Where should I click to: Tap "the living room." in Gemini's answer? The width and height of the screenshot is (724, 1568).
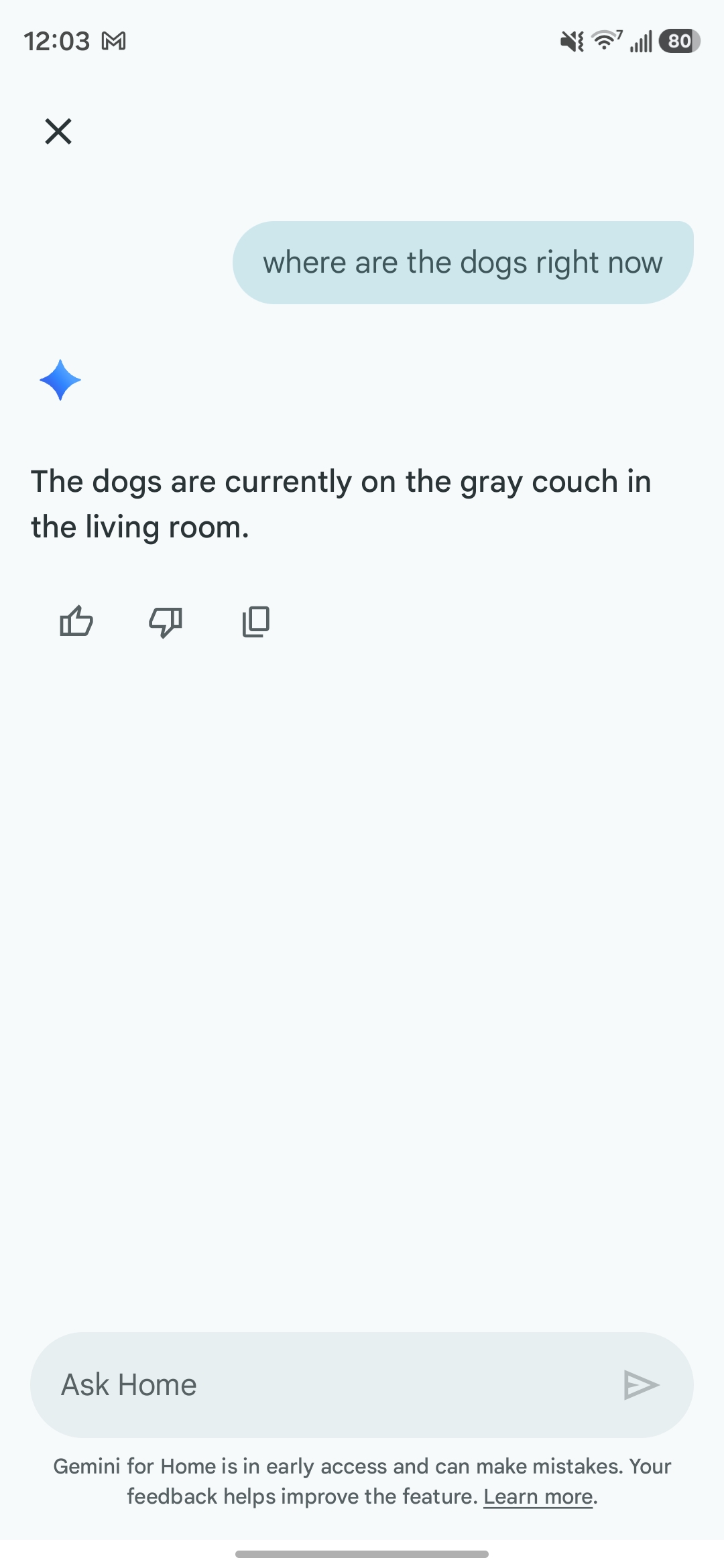[140, 527]
